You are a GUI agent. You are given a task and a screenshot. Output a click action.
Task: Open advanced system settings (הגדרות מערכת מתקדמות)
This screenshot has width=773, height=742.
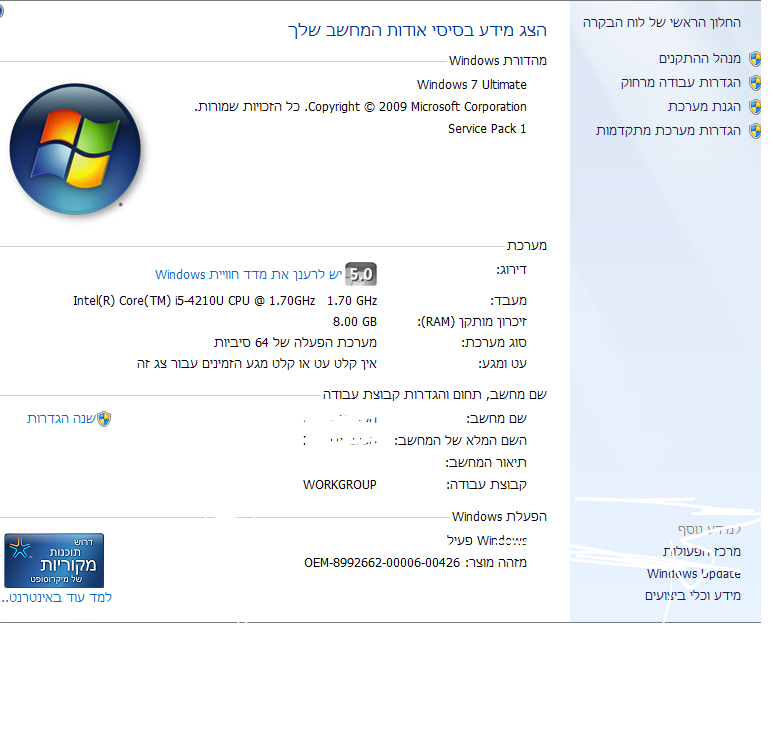click(668, 131)
